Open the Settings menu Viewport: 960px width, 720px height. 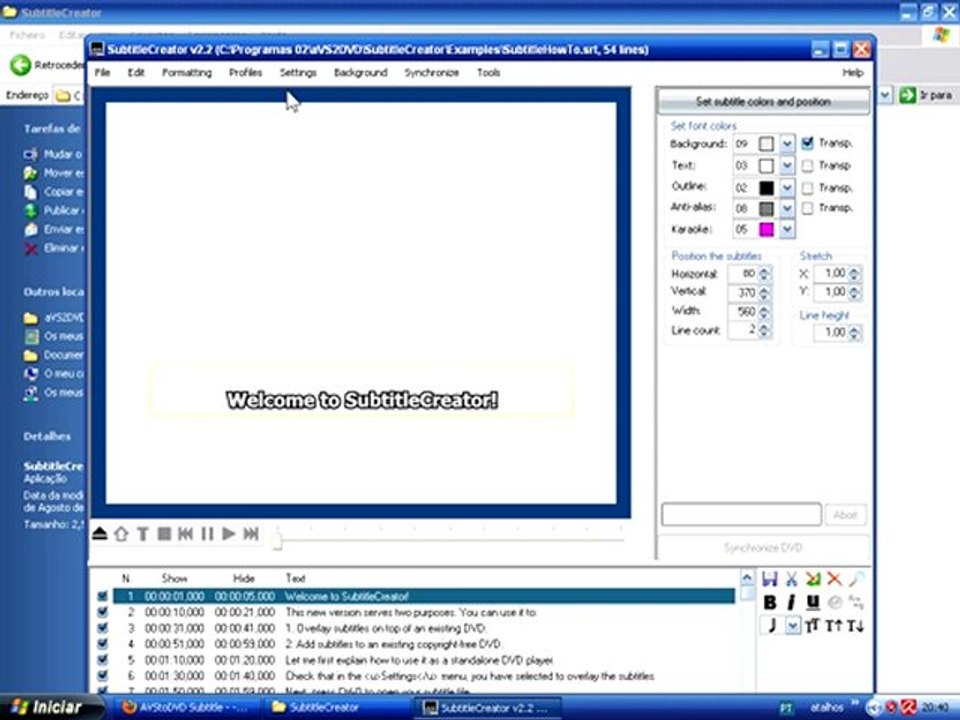tap(298, 72)
